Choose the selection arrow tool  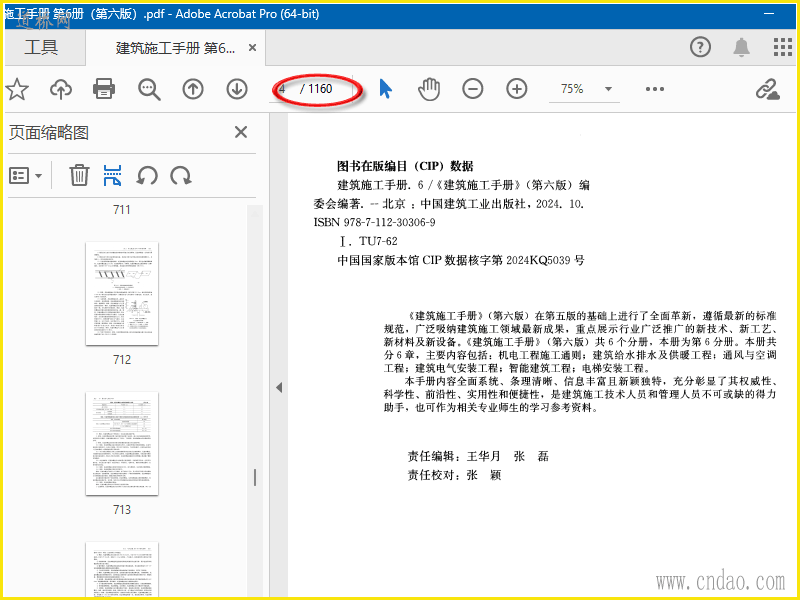point(386,89)
